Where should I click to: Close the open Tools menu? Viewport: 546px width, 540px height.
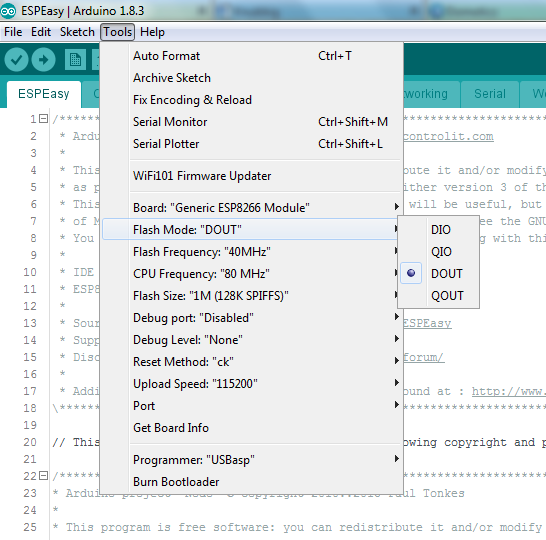(x=117, y=32)
